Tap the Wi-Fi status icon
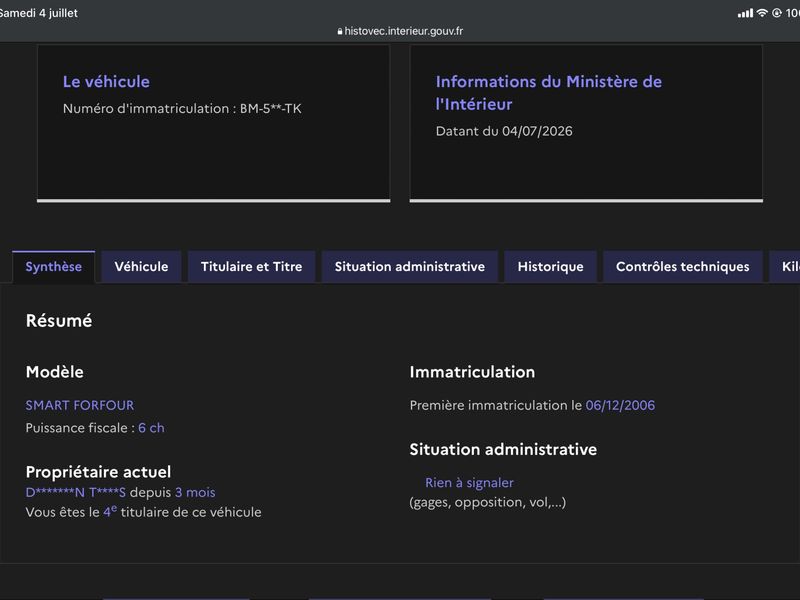This screenshot has height=600, width=800. coord(762,13)
